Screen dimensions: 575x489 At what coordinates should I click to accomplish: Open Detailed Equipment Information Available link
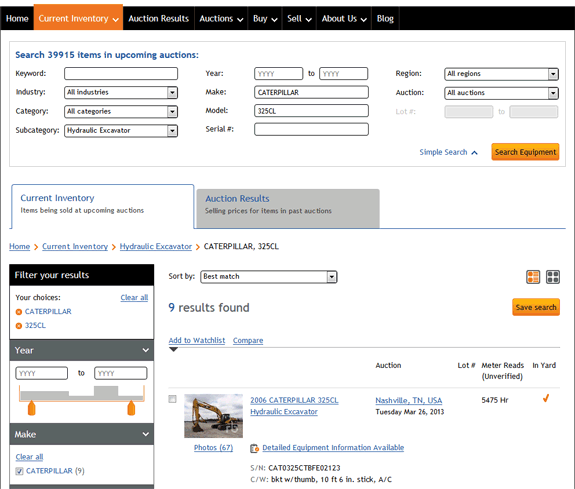tap(333, 448)
